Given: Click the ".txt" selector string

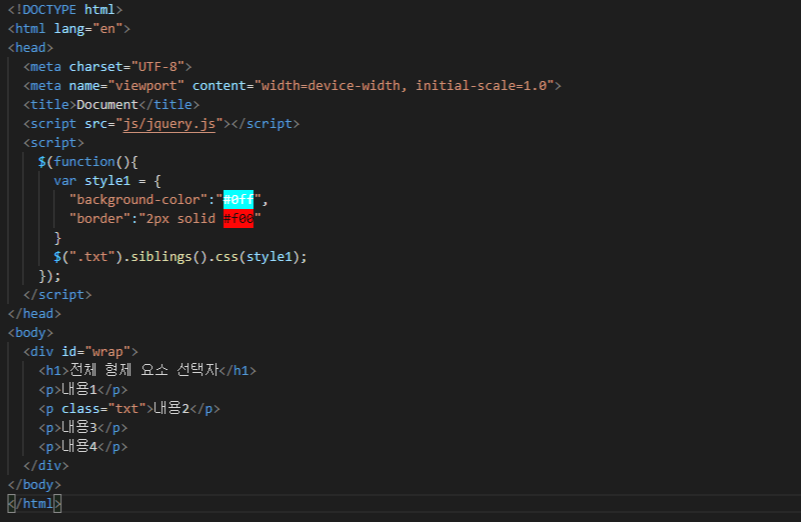Looking at the screenshot, I should (92, 256).
